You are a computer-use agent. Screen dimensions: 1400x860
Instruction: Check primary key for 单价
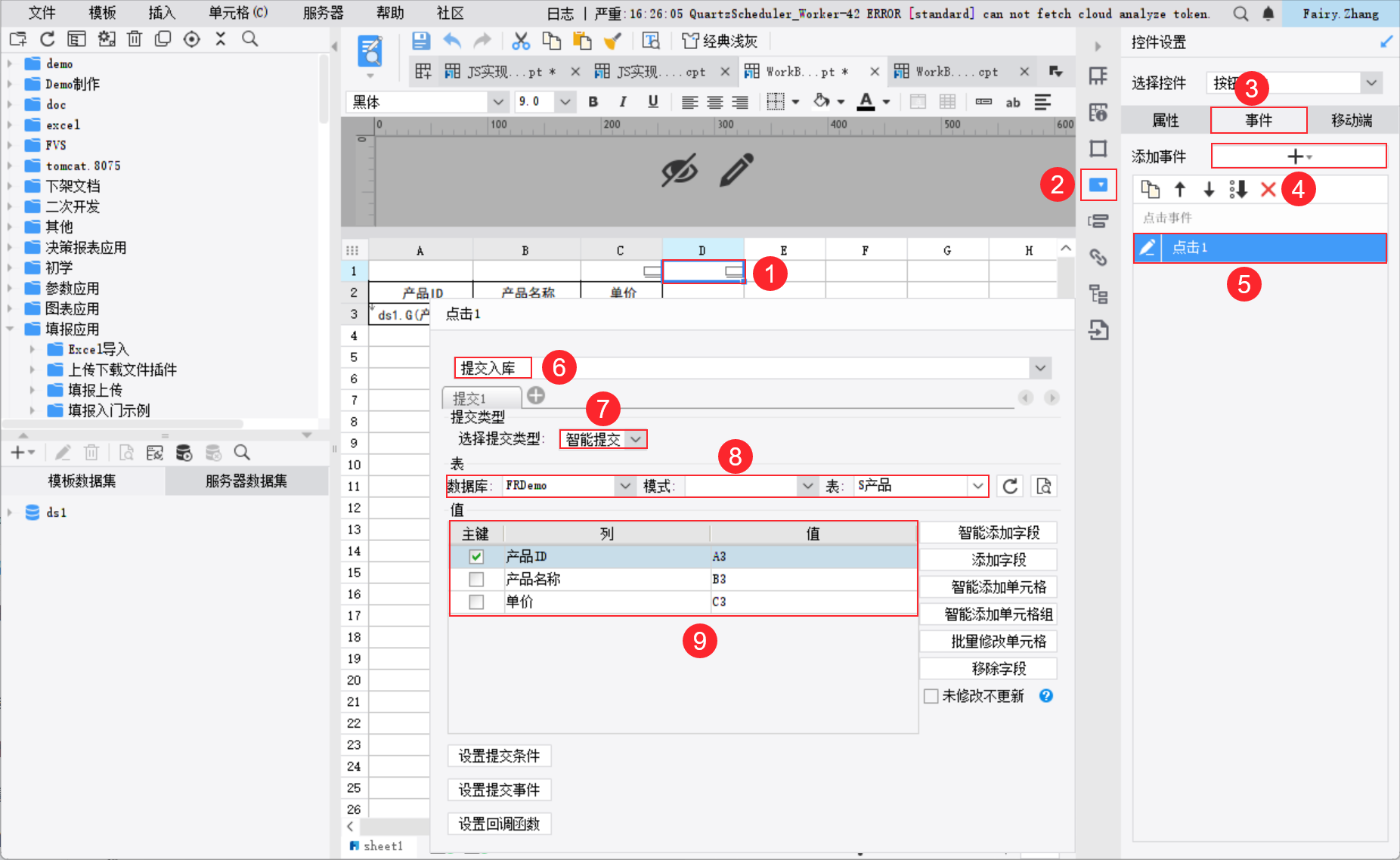pyautogui.click(x=476, y=602)
